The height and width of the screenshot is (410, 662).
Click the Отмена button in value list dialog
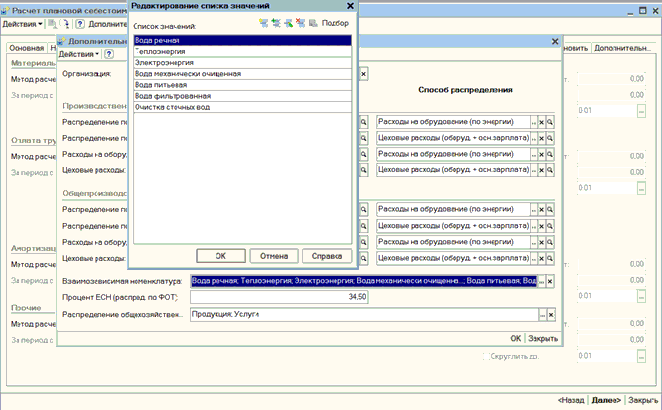274,256
